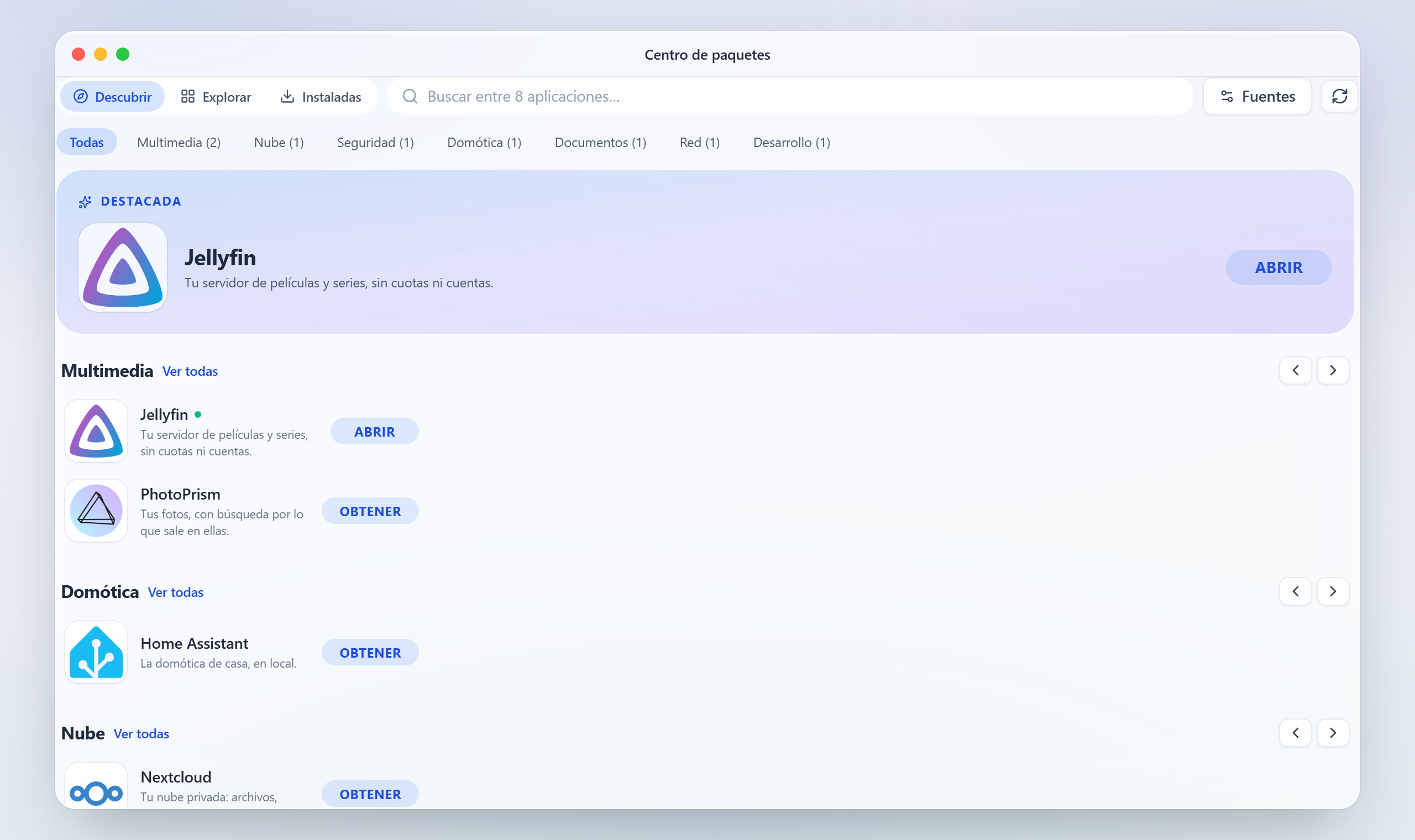Click the Home Assistant app icon
Viewport: 1415px width, 840px height.
pyautogui.click(x=96, y=652)
